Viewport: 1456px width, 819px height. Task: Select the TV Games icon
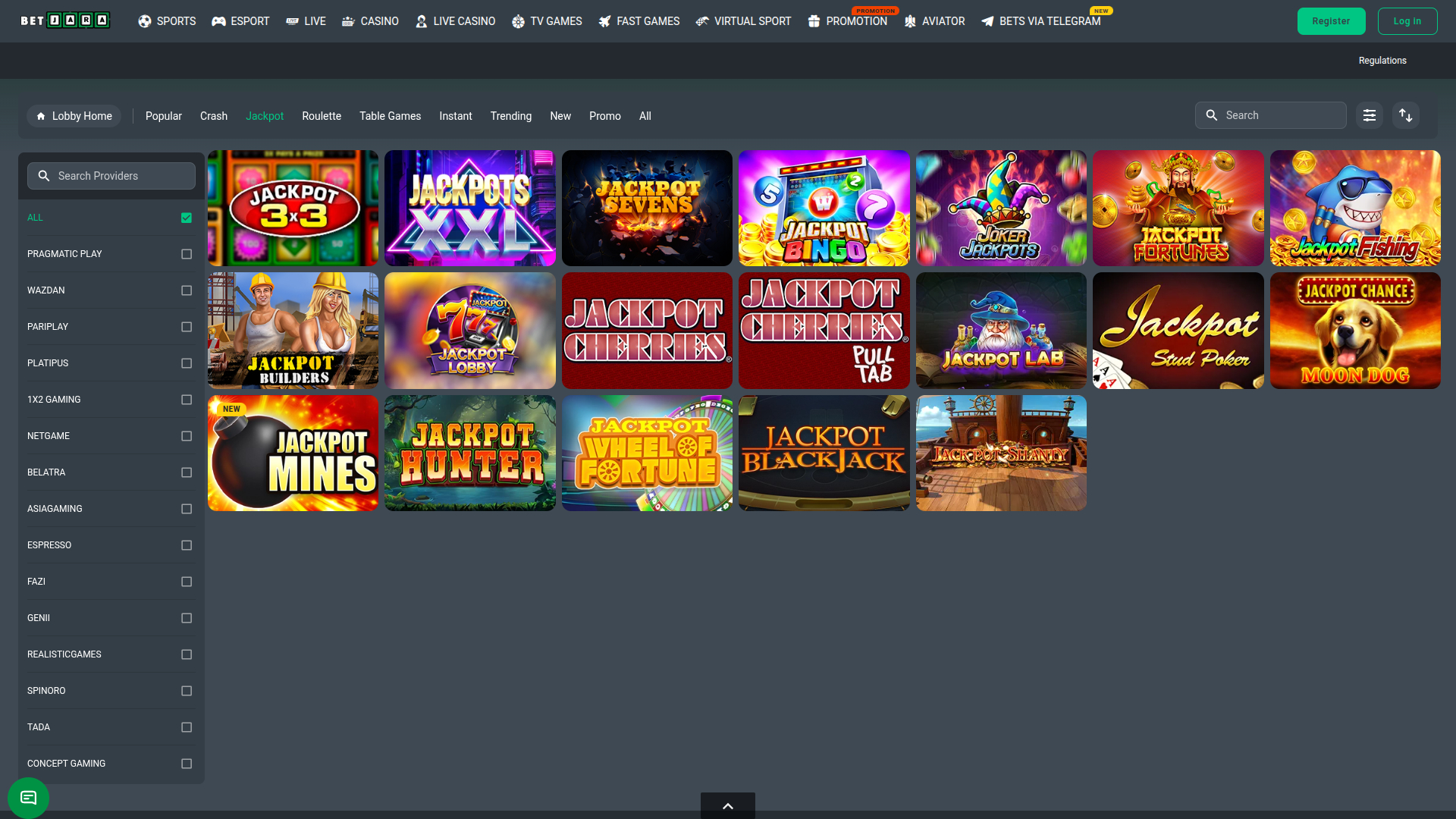[519, 21]
